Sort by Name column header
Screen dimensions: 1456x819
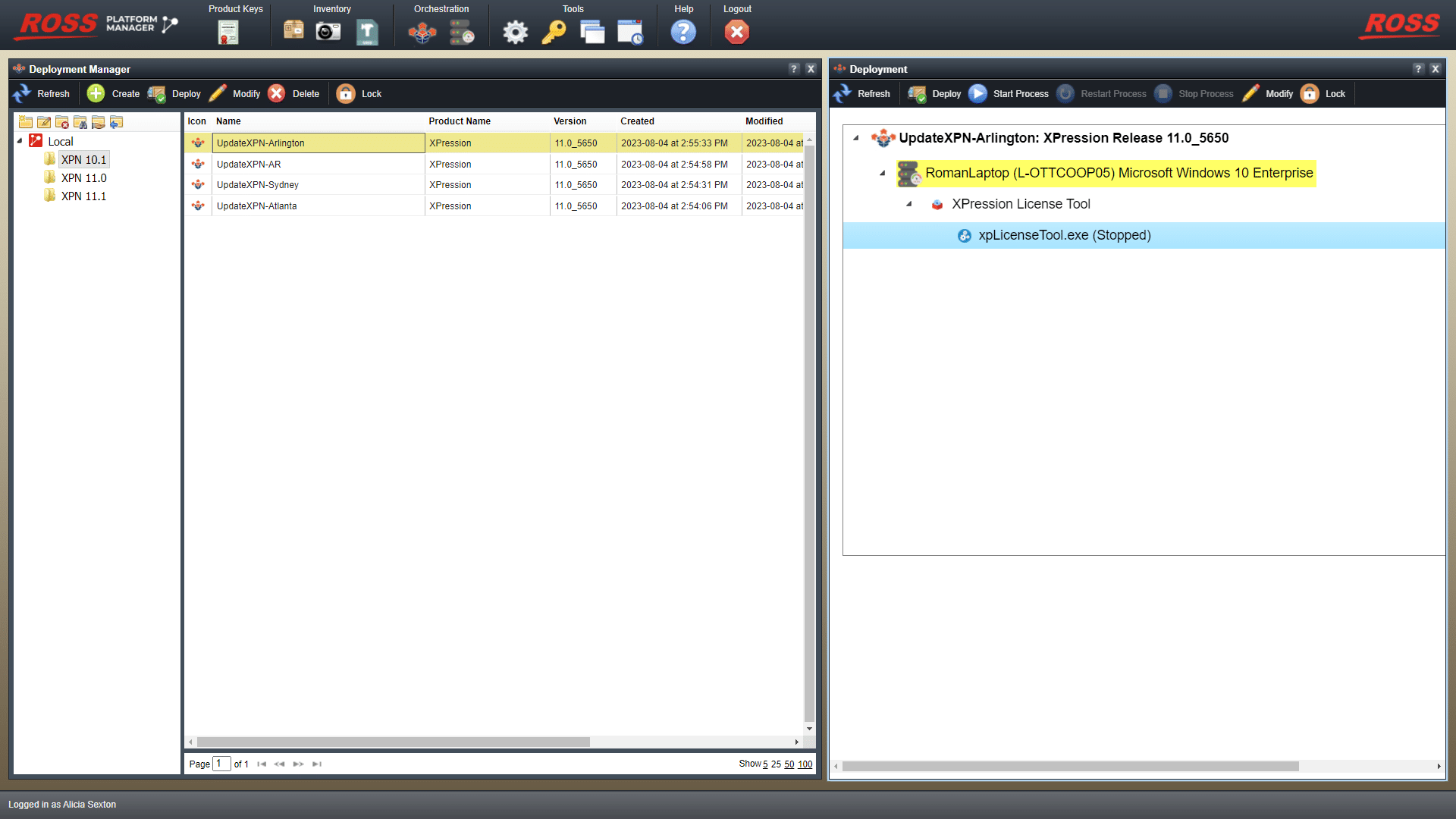228,121
